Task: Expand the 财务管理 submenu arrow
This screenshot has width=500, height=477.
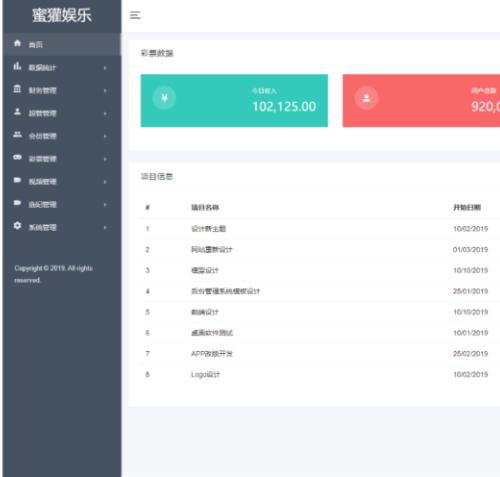Action: [105, 90]
